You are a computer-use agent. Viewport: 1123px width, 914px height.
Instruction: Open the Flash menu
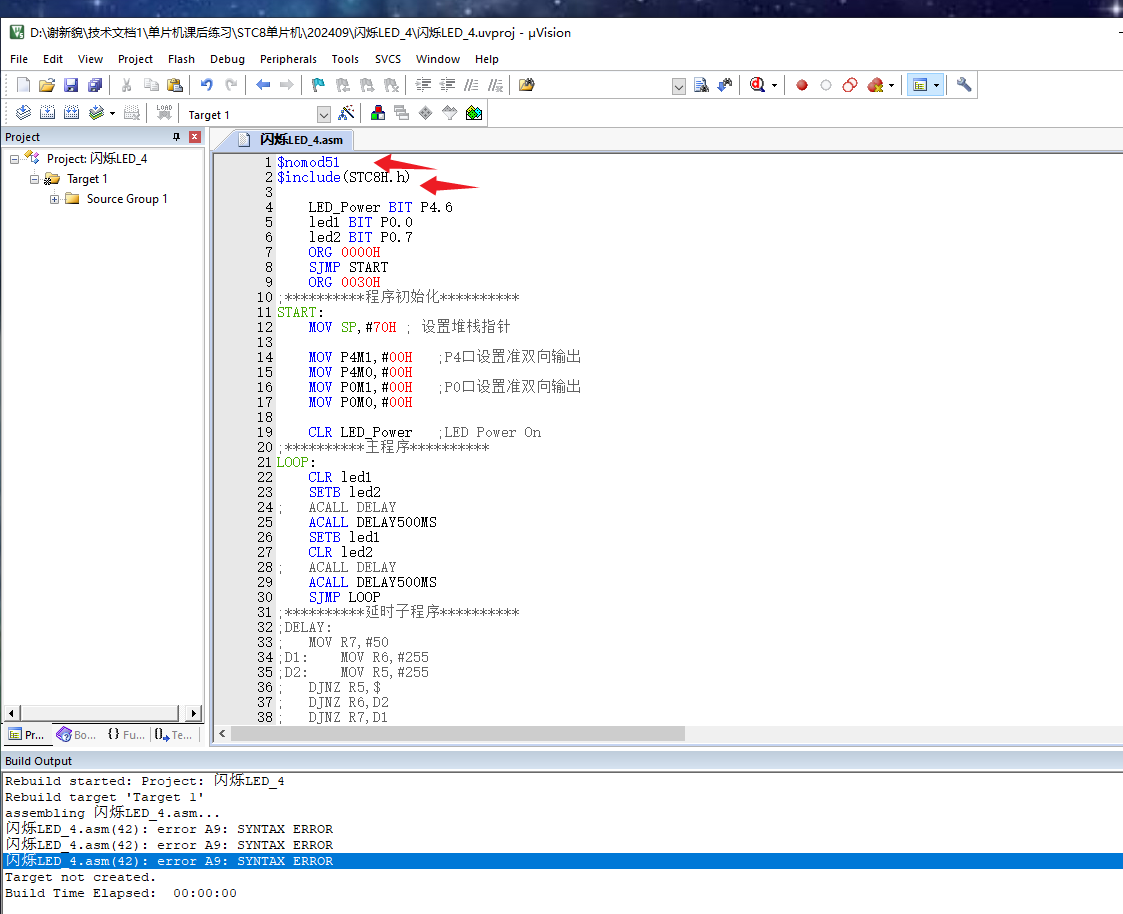pyautogui.click(x=181, y=59)
